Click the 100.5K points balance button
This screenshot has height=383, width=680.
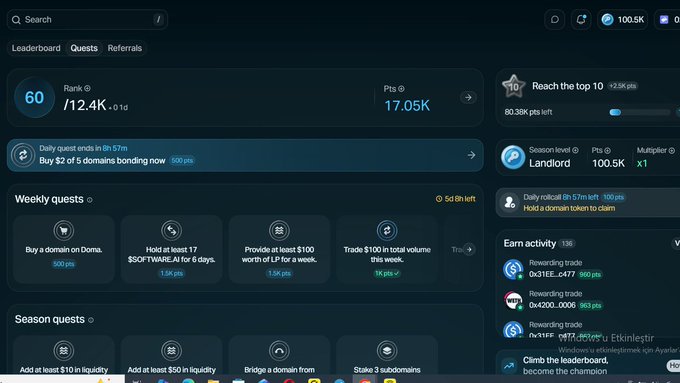coord(623,20)
